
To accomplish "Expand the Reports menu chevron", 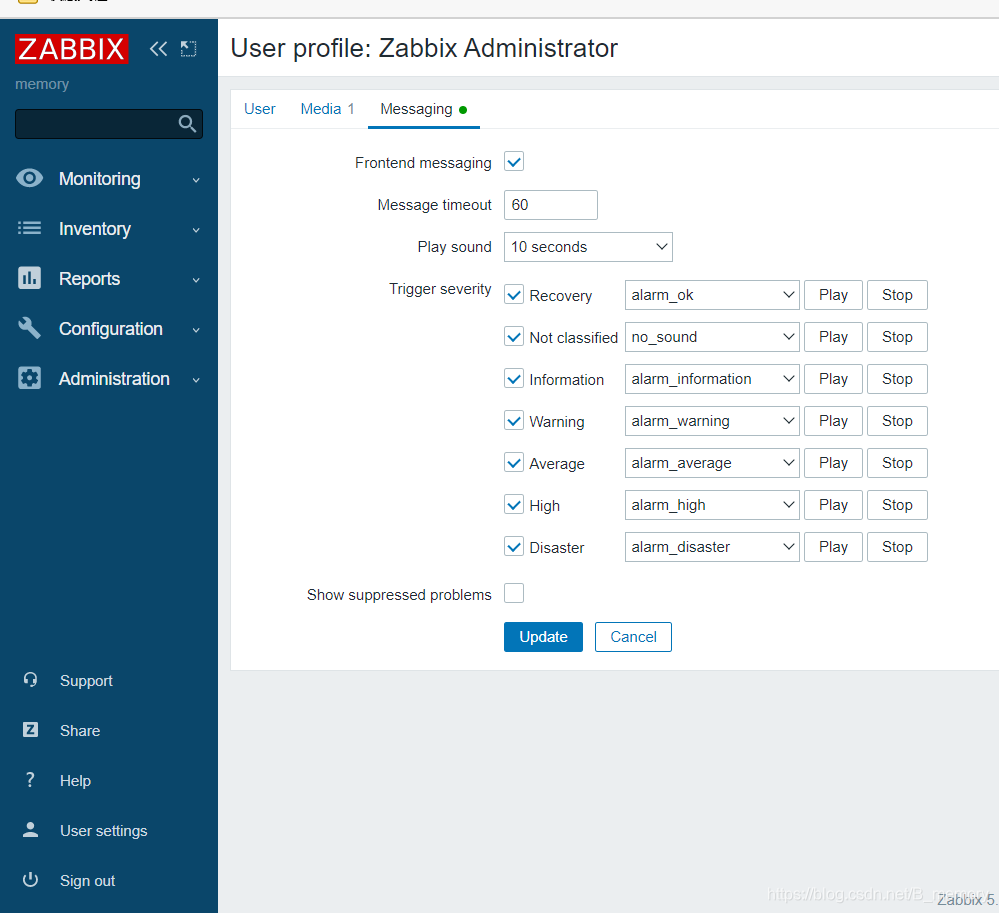I will click(x=196, y=280).
